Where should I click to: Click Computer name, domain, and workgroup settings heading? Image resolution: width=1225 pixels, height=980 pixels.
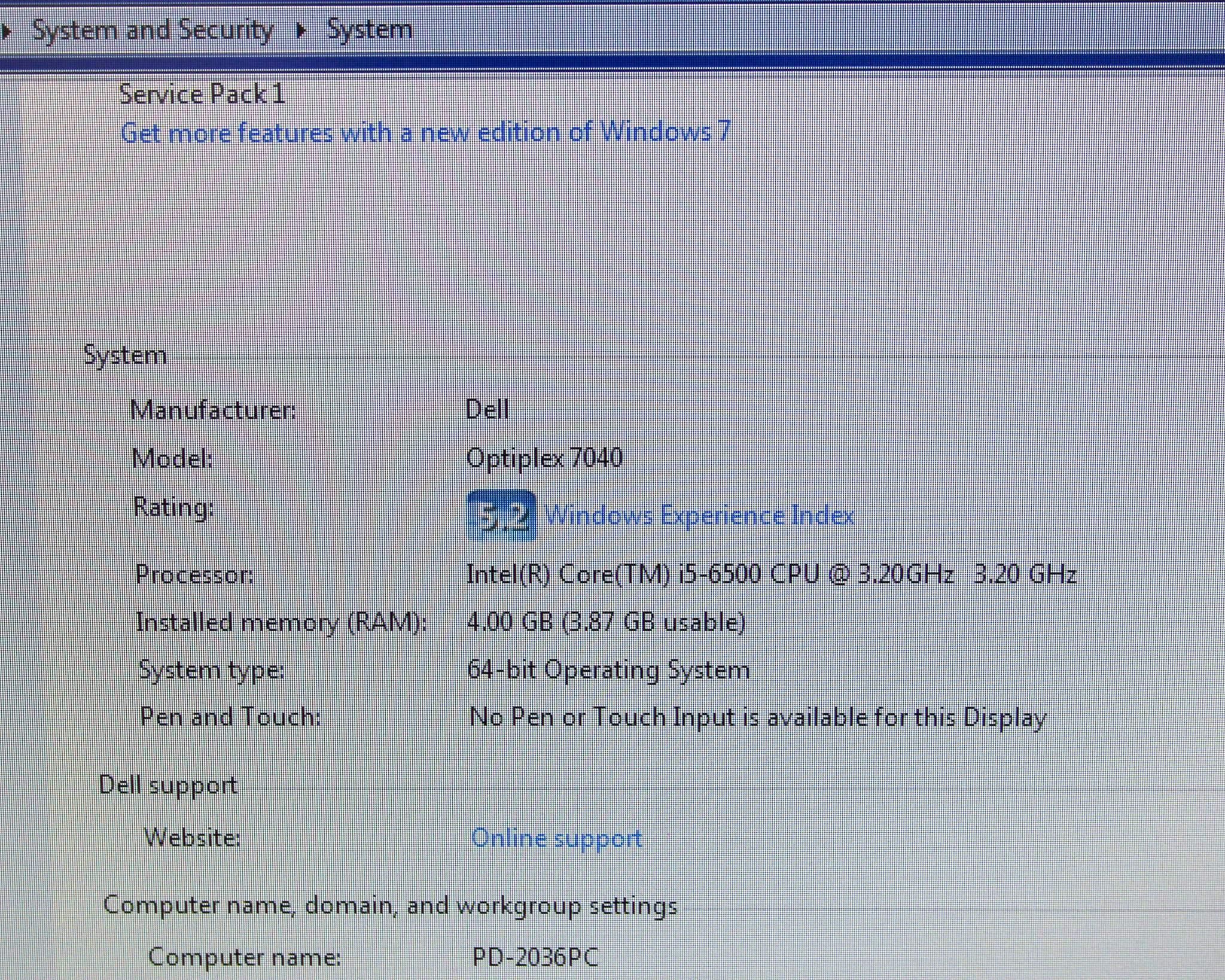(390, 906)
